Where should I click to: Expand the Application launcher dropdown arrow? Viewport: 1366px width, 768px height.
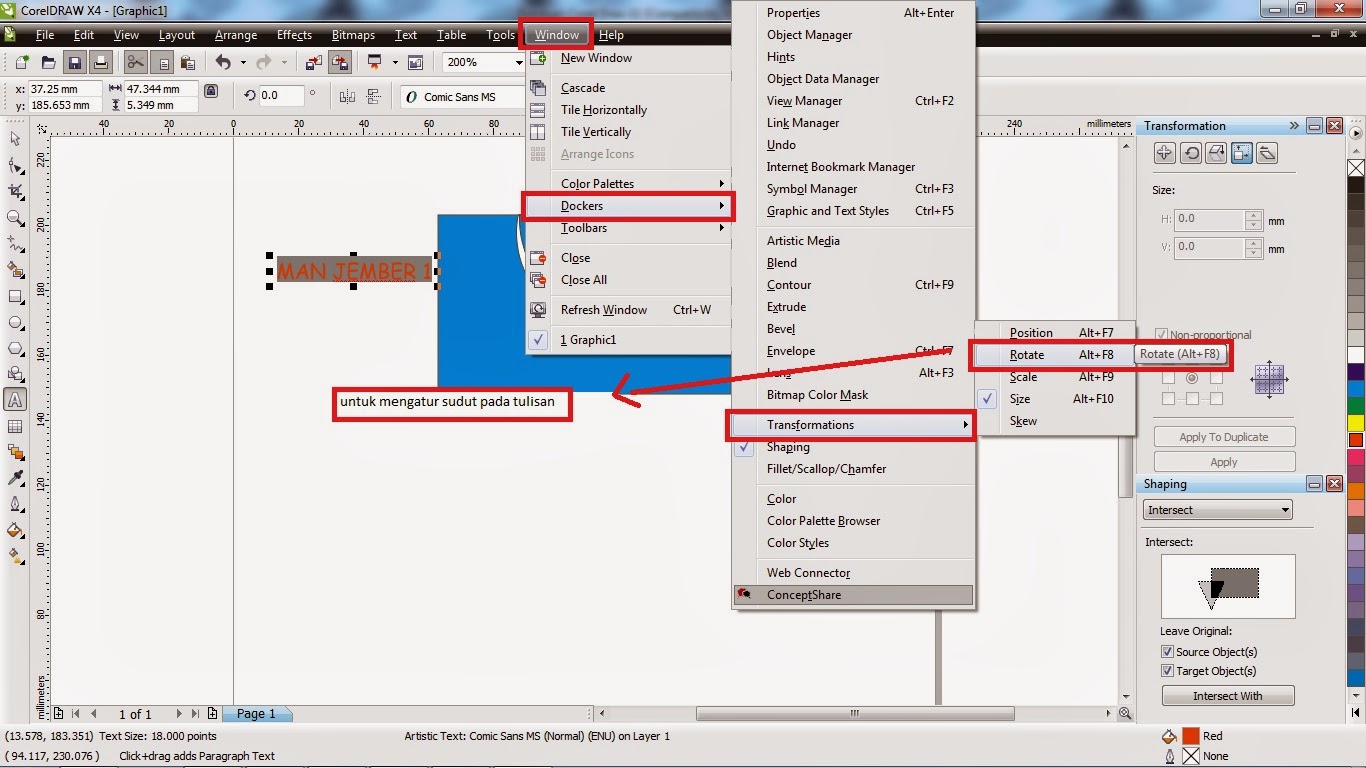click(394, 62)
